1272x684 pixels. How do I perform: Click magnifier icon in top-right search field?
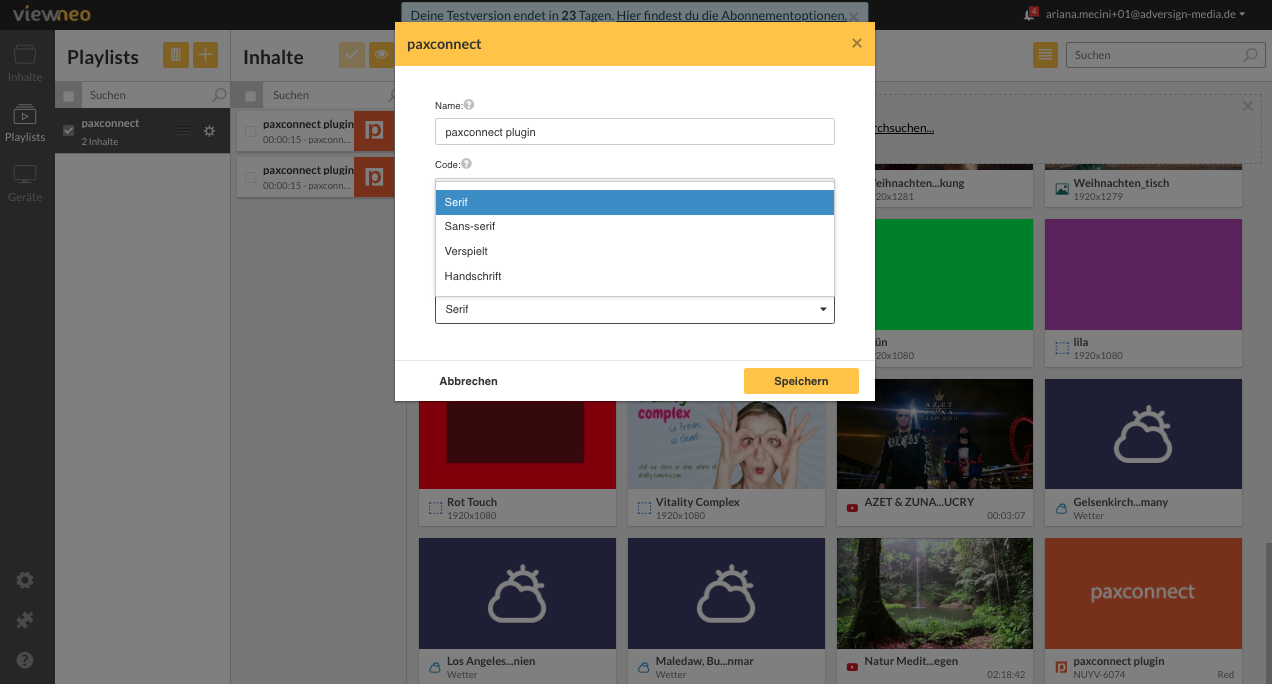click(1249, 55)
